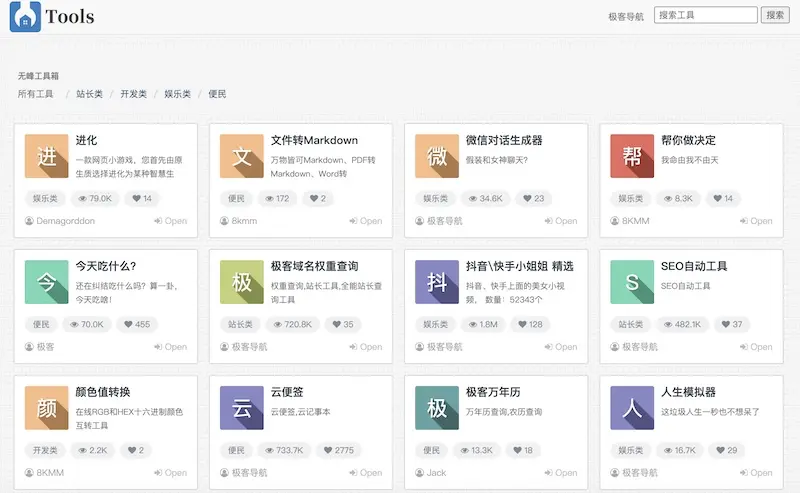Image resolution: width=800 pixels, height=493 pixels.
Task: Click the 云 icon of 云便签
Action: pos(242,408)
